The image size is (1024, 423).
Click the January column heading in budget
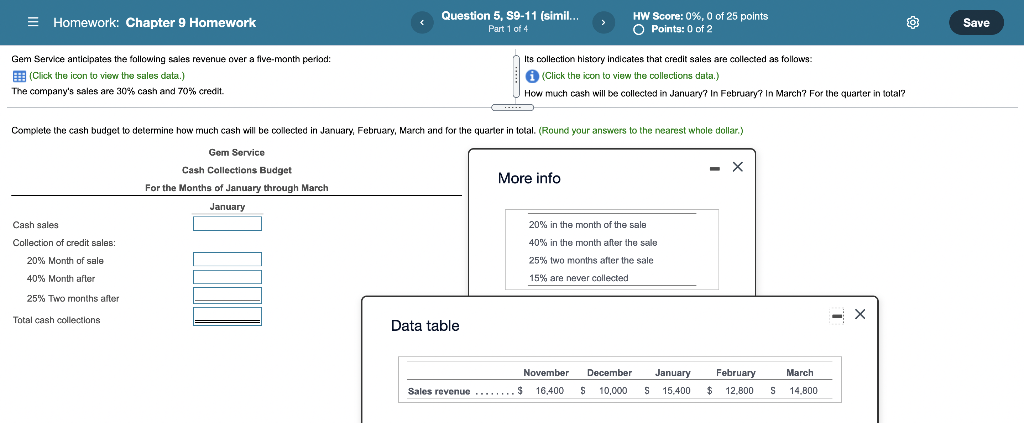(x=227, y=207)
